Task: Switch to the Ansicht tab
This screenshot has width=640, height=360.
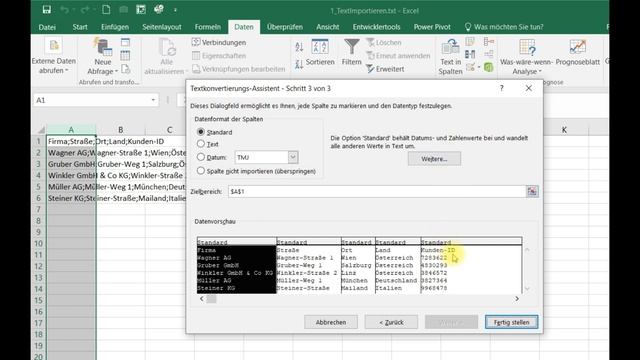Action: point(327,27)
